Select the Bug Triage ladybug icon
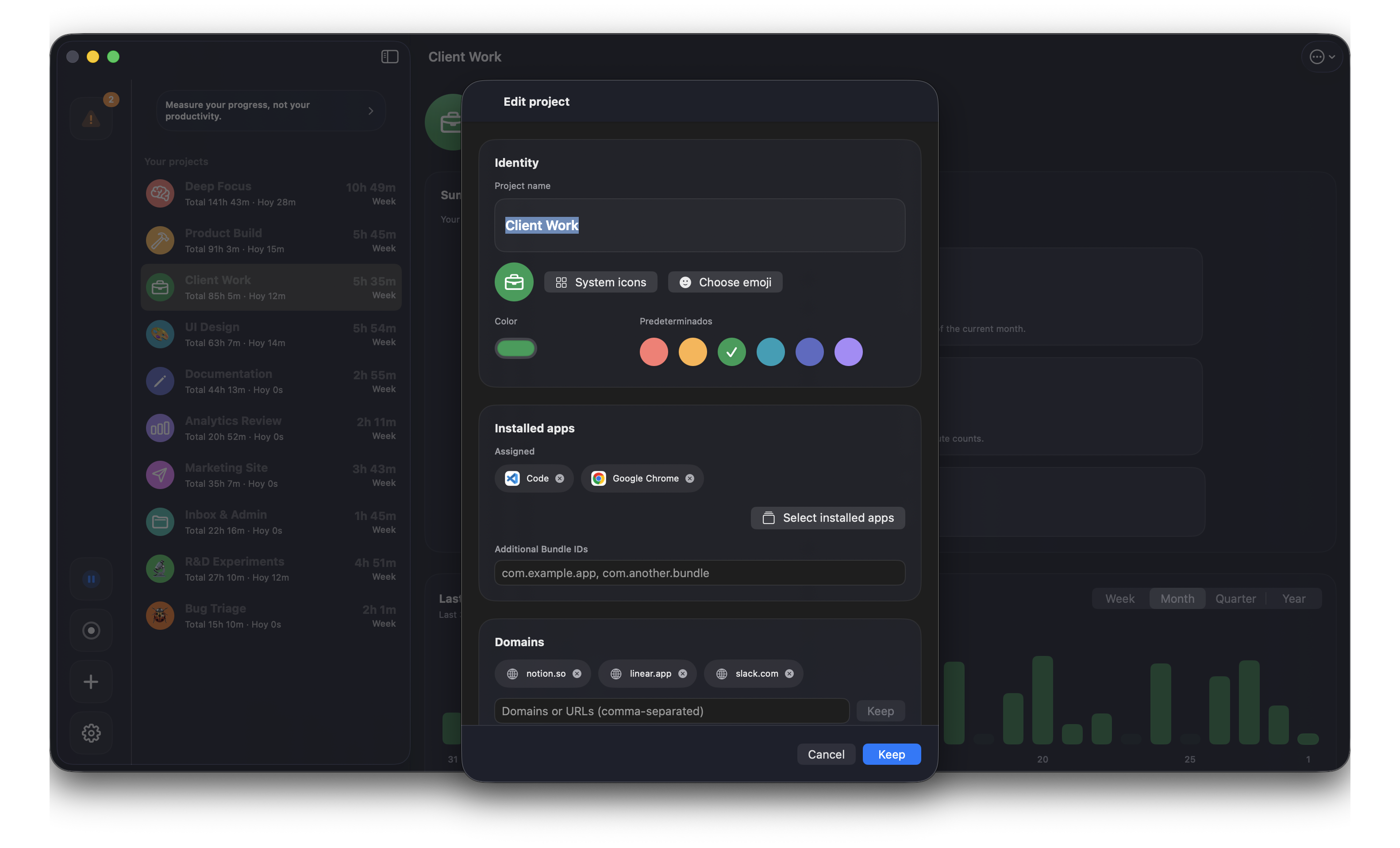The height and width of the screenshot is (848, 1400). (x=160, y=616)
